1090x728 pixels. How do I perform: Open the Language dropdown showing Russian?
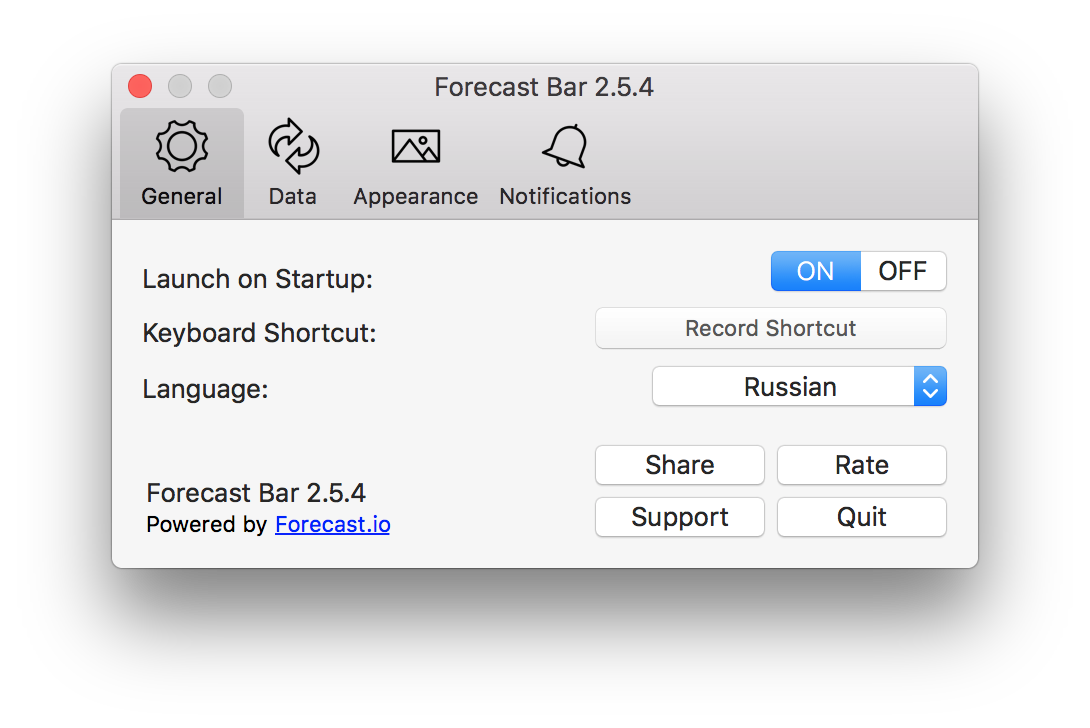[x=799, y=387]
